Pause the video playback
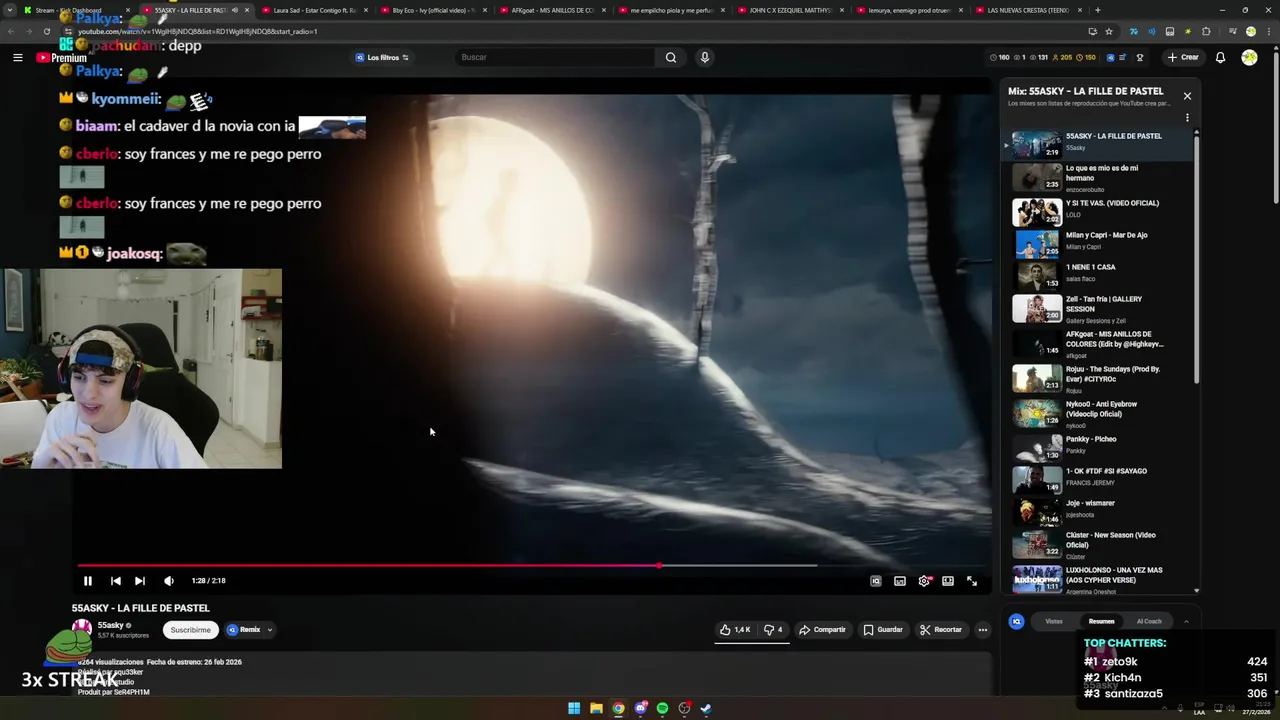1280x720 pixels. point(88,581)
